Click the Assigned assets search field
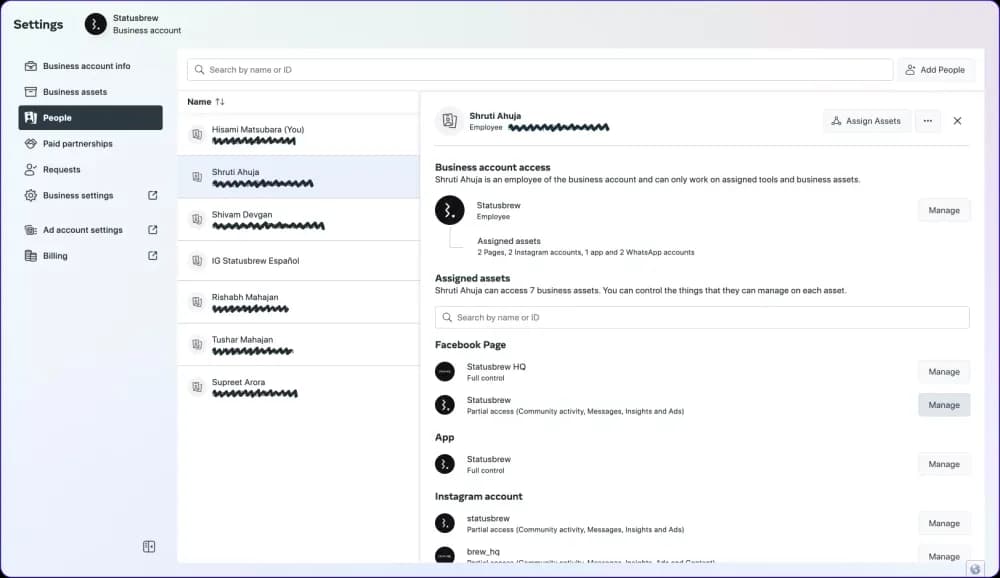This screenshot has height=578, width=1000. click(702, 318)
